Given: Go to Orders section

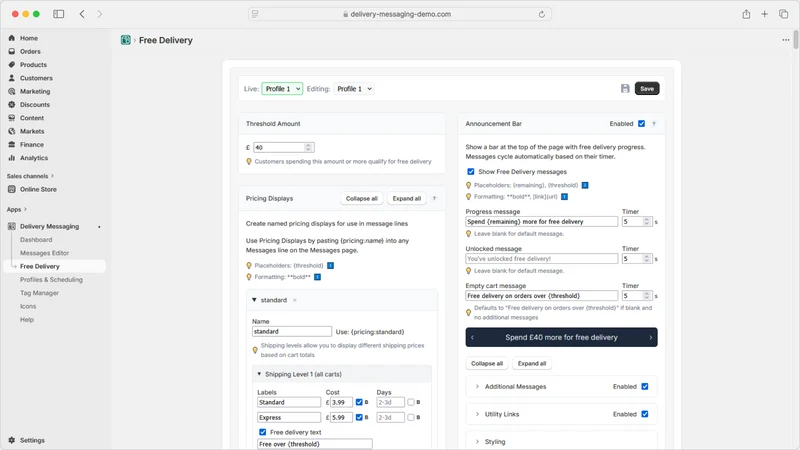Looking at the screenshot, I should (x=30, y=52).
